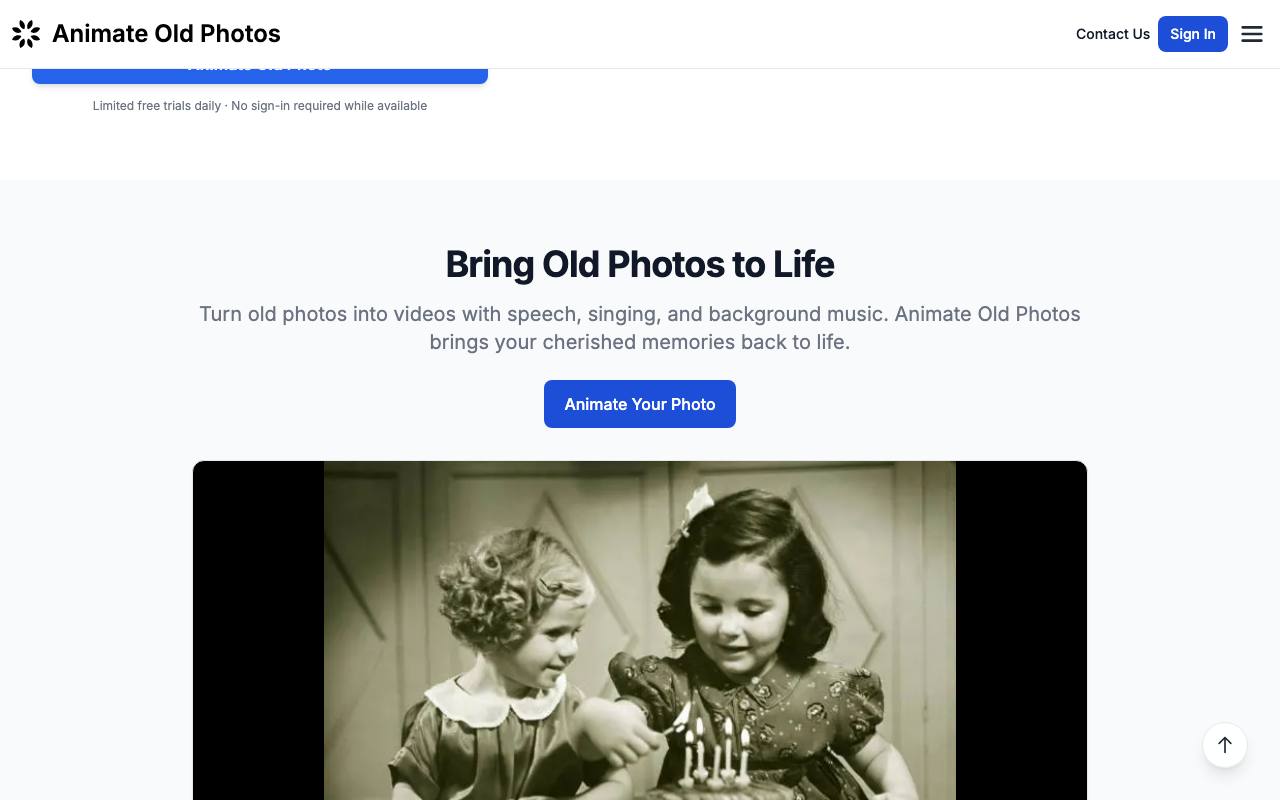The height and width of the screenshot is (800, 1280).
Task: Click the 'Turn old photos into videos' description text
Action: [640, 328]
